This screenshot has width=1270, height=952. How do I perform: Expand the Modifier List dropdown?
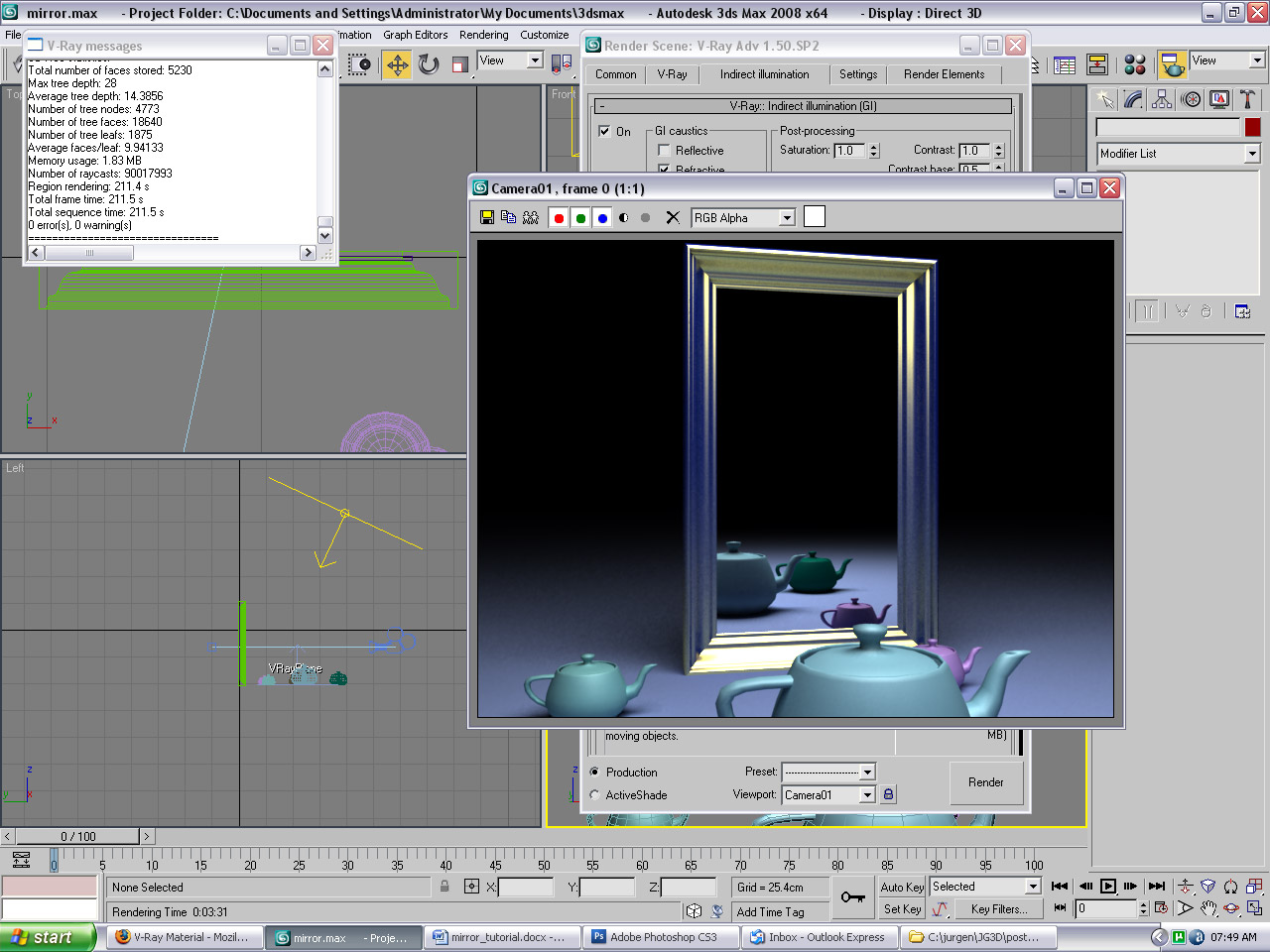click(x=1252, y=154)
